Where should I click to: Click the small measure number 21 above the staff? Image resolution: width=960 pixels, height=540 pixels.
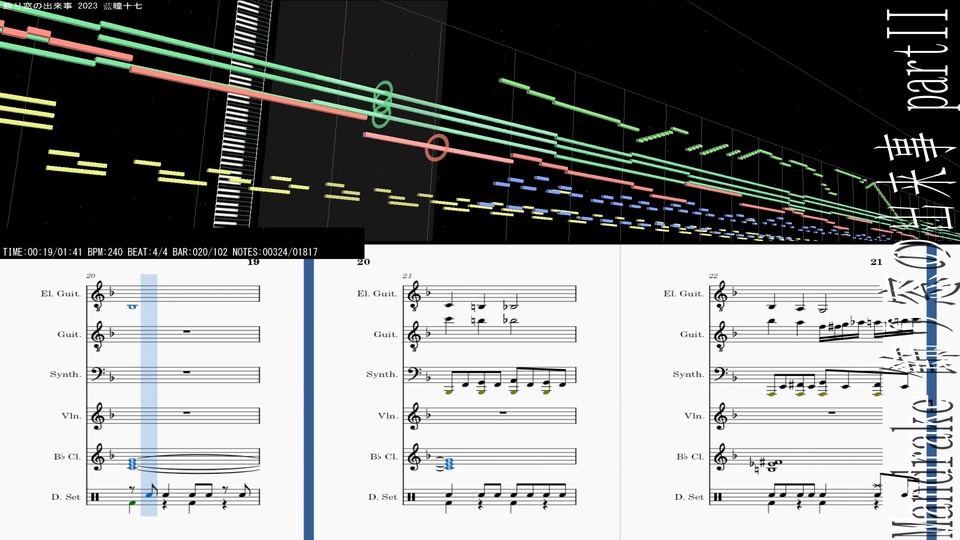407,276
